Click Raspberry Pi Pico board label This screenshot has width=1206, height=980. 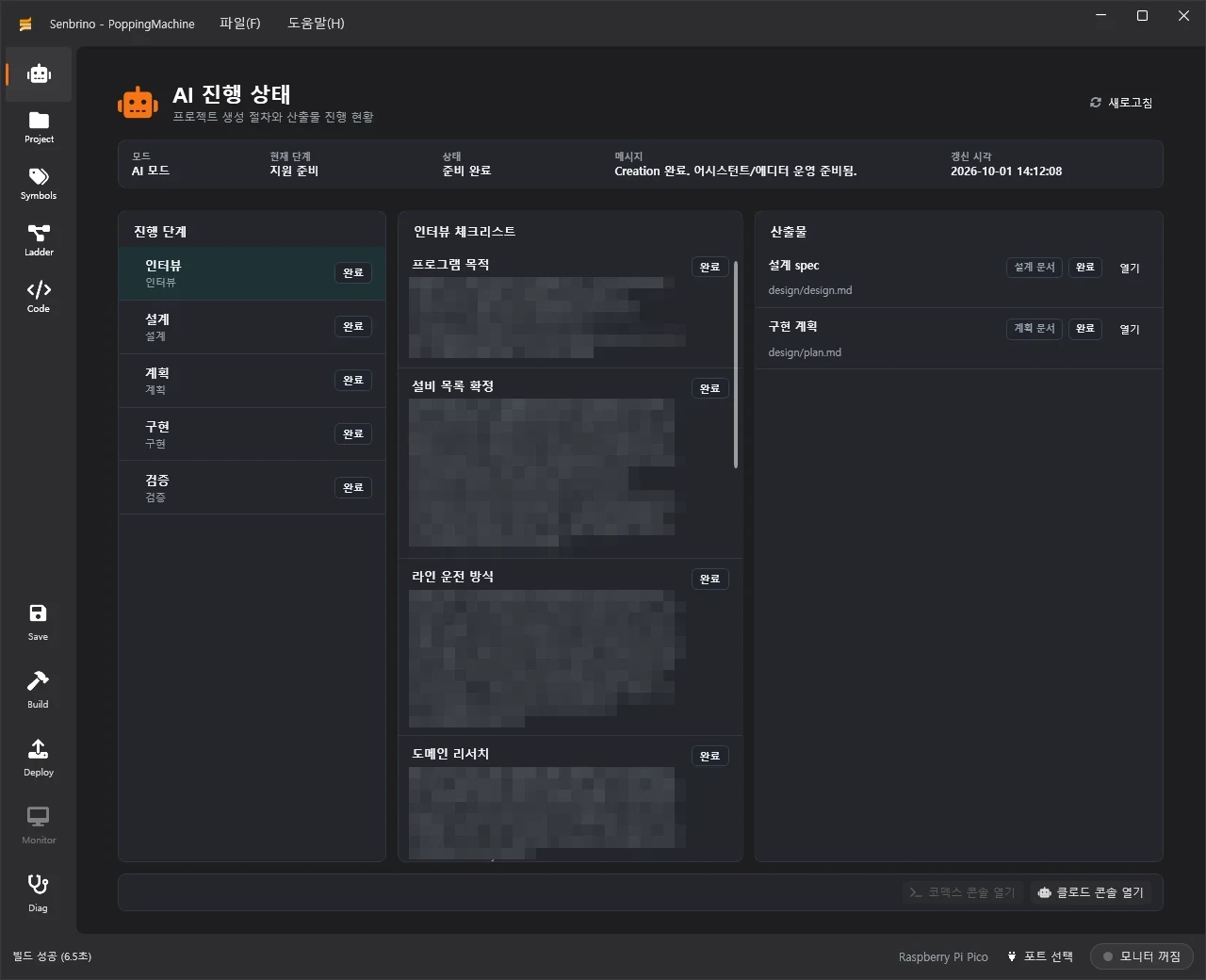[x=943, y=956]
